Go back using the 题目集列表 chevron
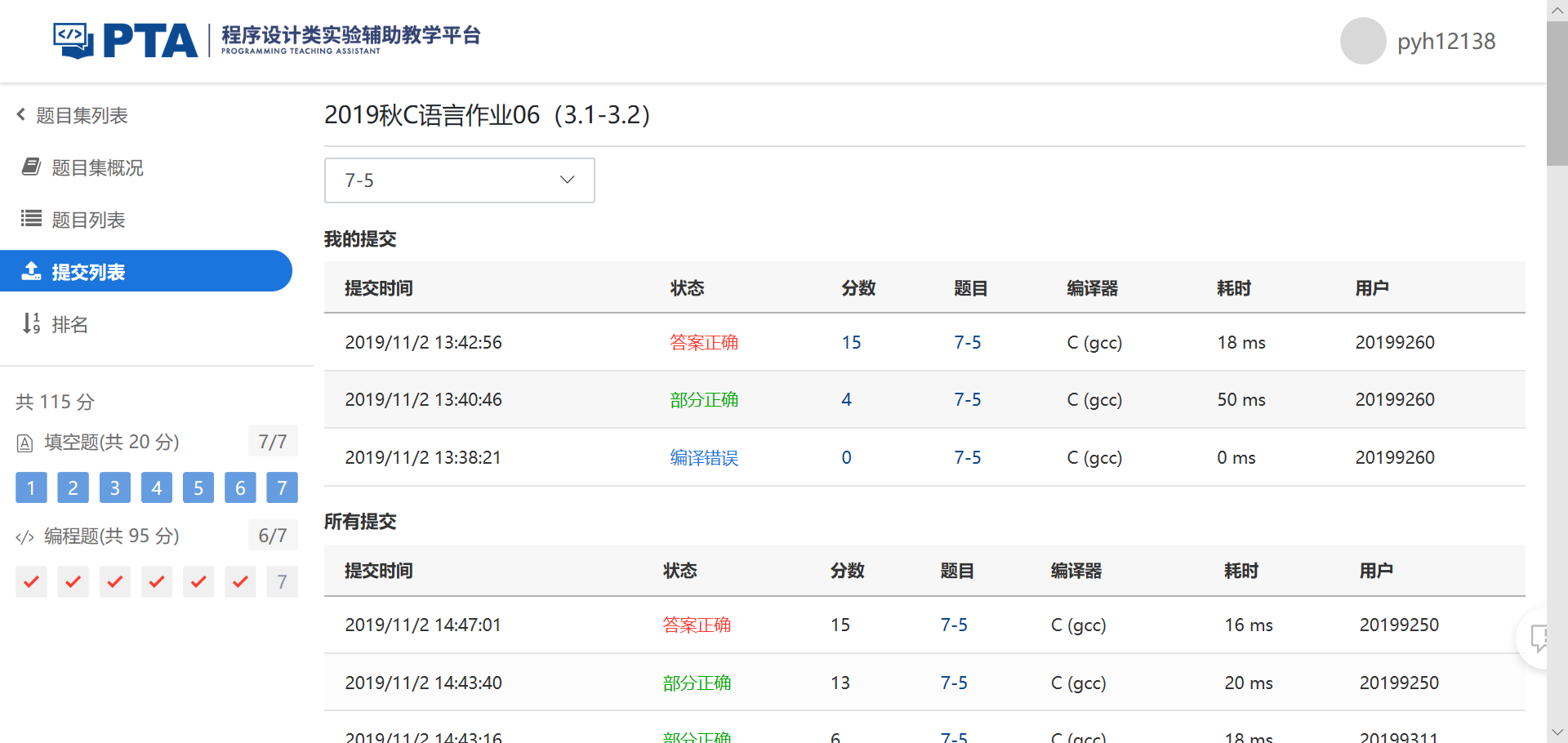The height and width of the screenshot is (743, 1568). coord(21,115)
